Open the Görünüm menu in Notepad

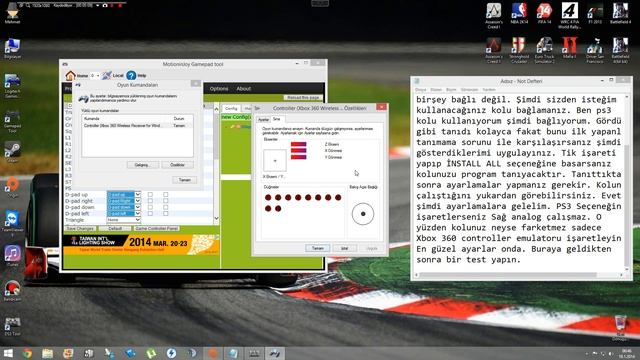(x=469, y=89)
